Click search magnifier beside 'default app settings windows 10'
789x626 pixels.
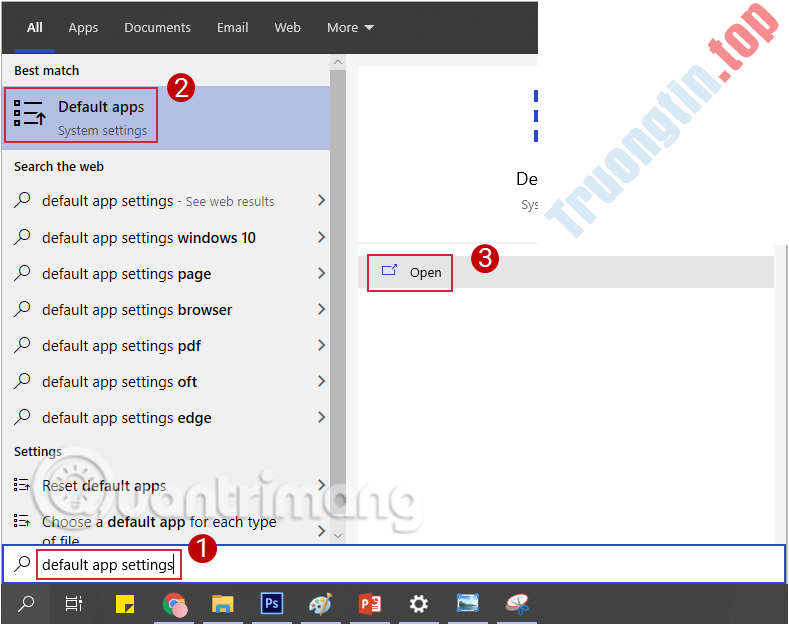coord(22,237)
